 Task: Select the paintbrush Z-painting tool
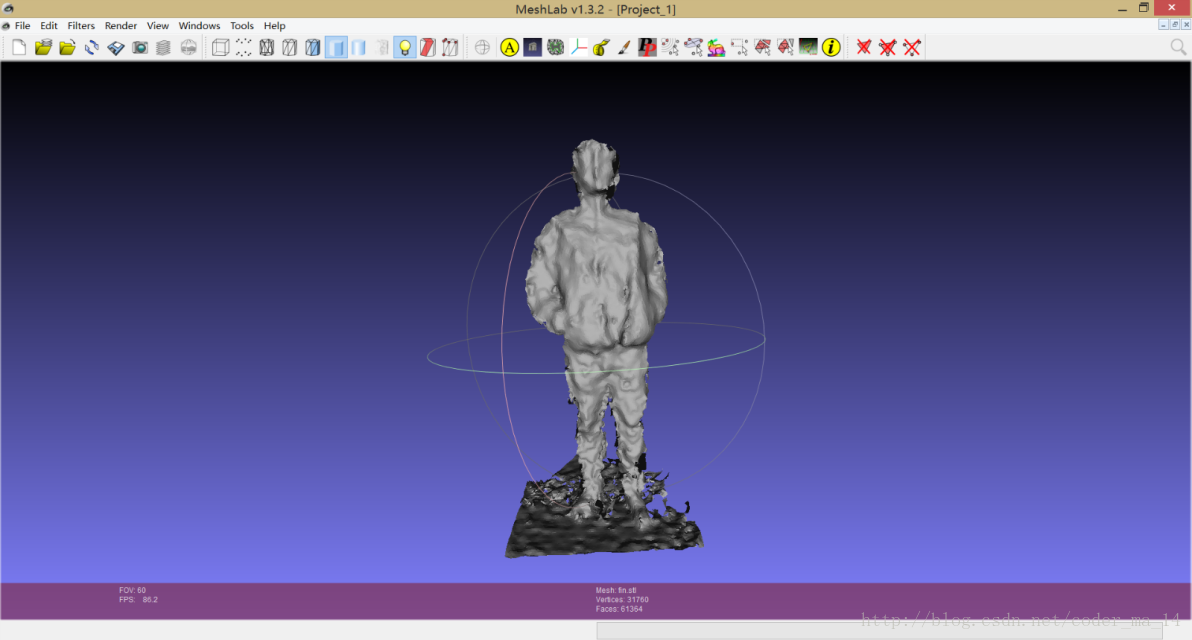point(624,47)
